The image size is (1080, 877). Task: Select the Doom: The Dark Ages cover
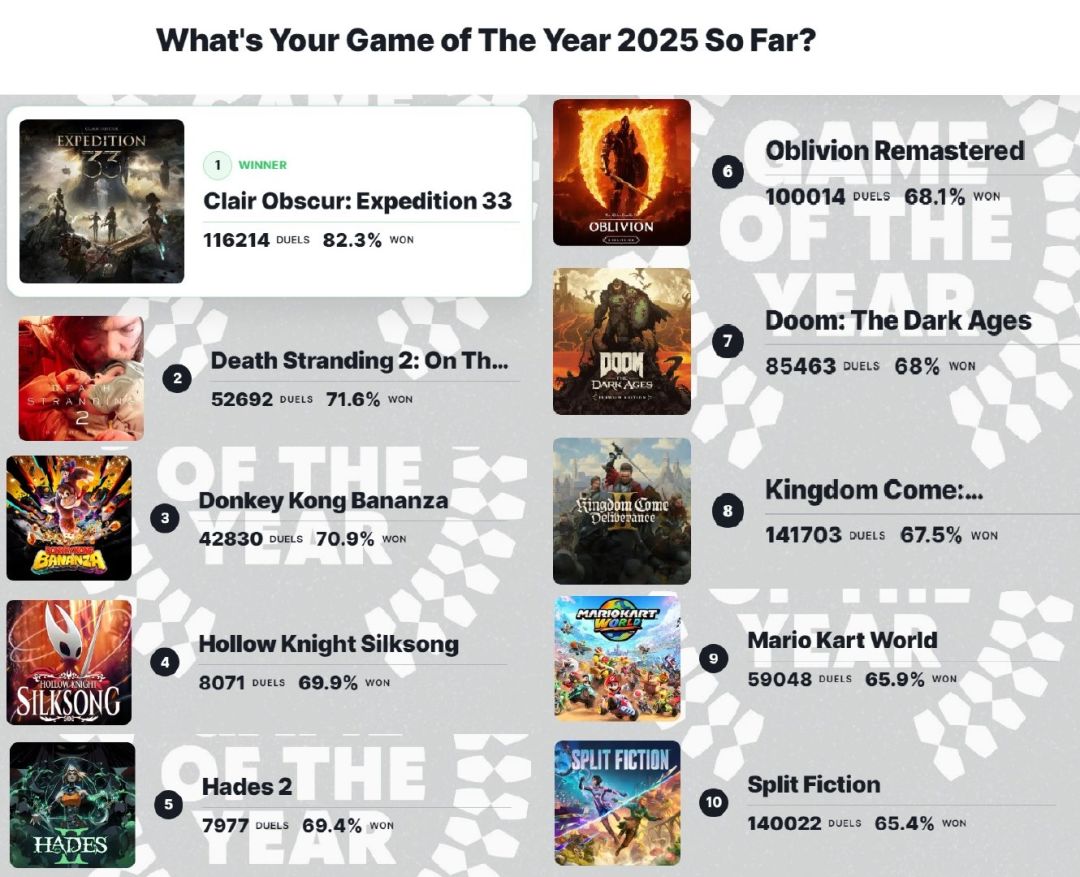click(x=621, y=341)
